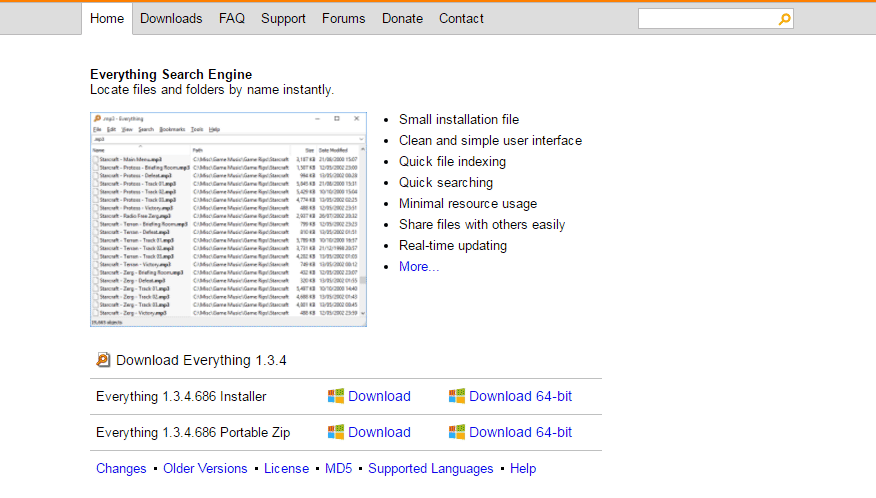Click the Everything Search Engine heading
876x498 pixels.
point(171,74)
